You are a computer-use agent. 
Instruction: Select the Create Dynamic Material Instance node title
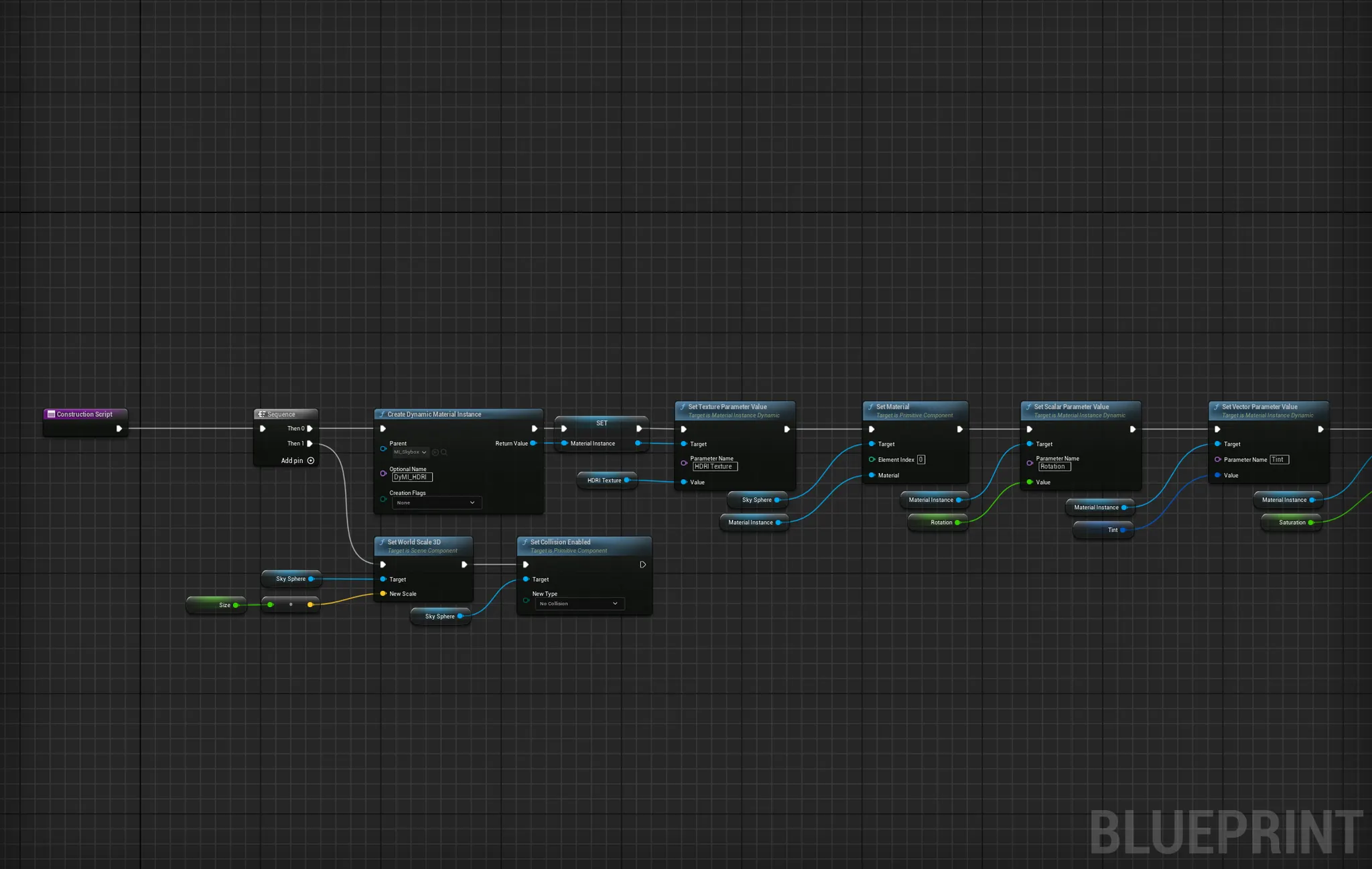(434, 414)
